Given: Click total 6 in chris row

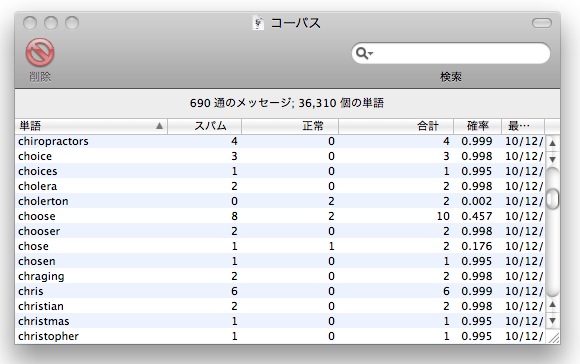Looking at the screenshot, I should pos(446,291).
